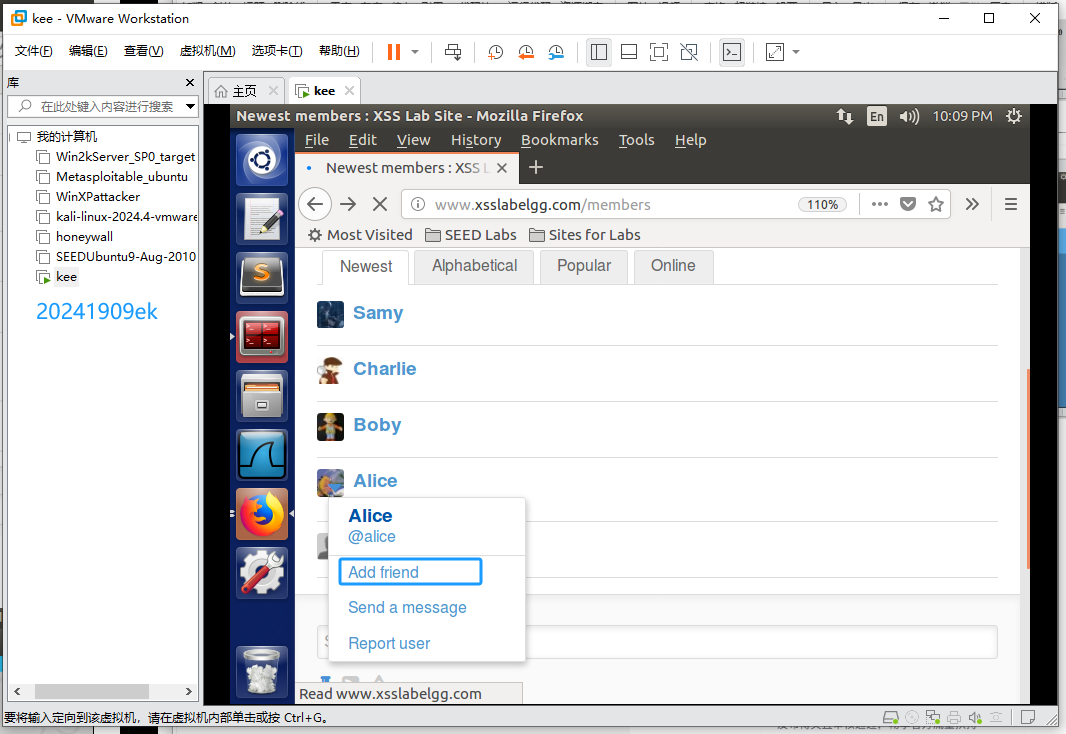Image resolution: width=1066 pixels, height=734 pixels.
Task: Open the Ubuntu sound volume indicator
Action: 909,116
